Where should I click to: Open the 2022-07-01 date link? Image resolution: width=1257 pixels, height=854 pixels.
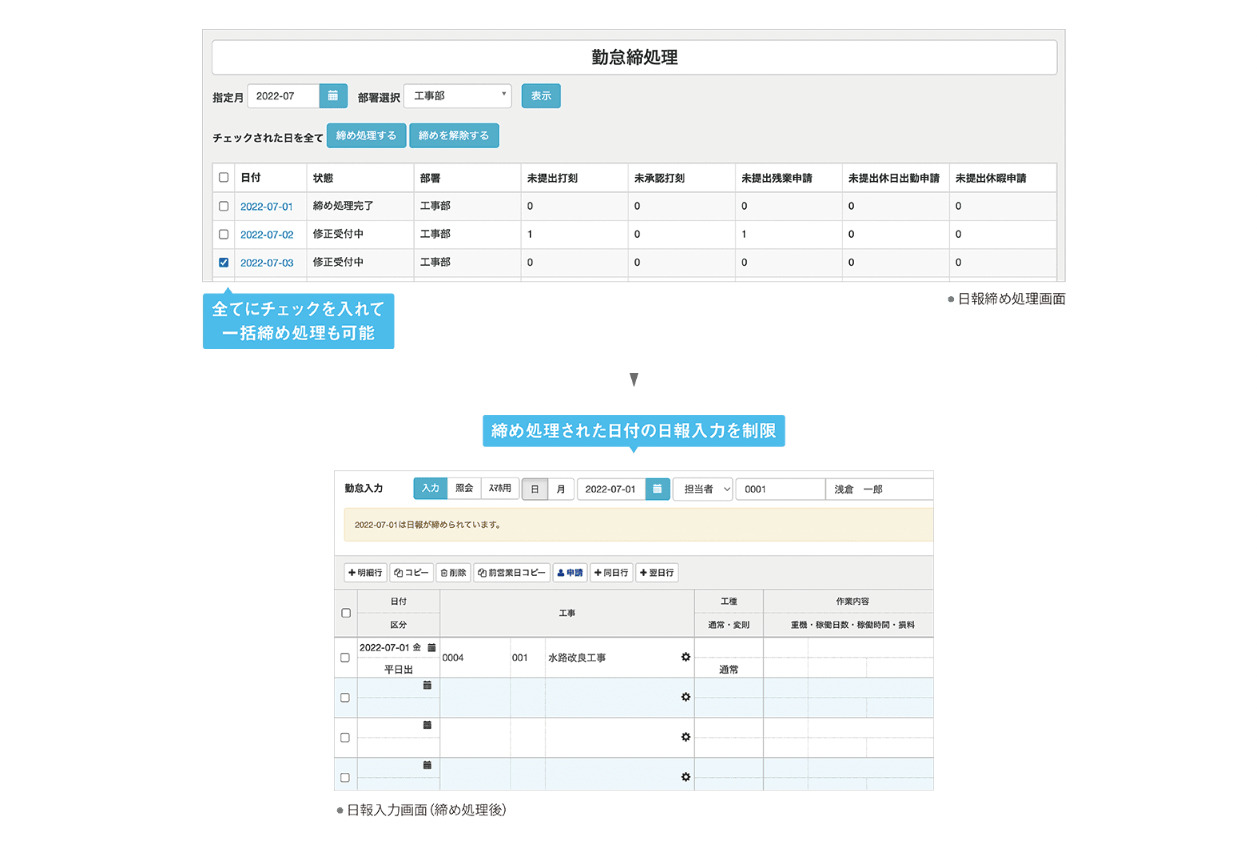[x=267, y=207]
